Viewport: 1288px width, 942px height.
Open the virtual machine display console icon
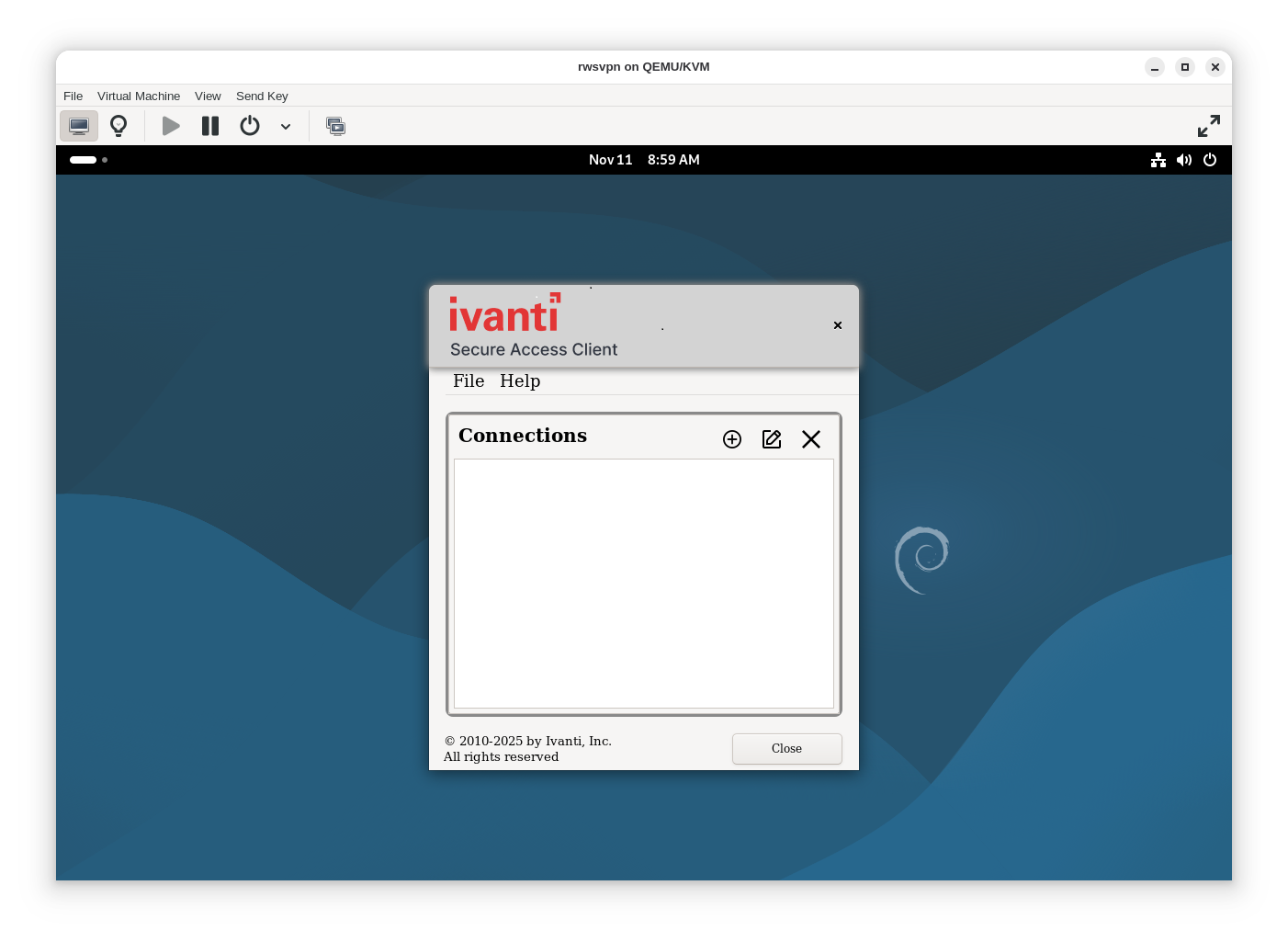pos(79,126)
